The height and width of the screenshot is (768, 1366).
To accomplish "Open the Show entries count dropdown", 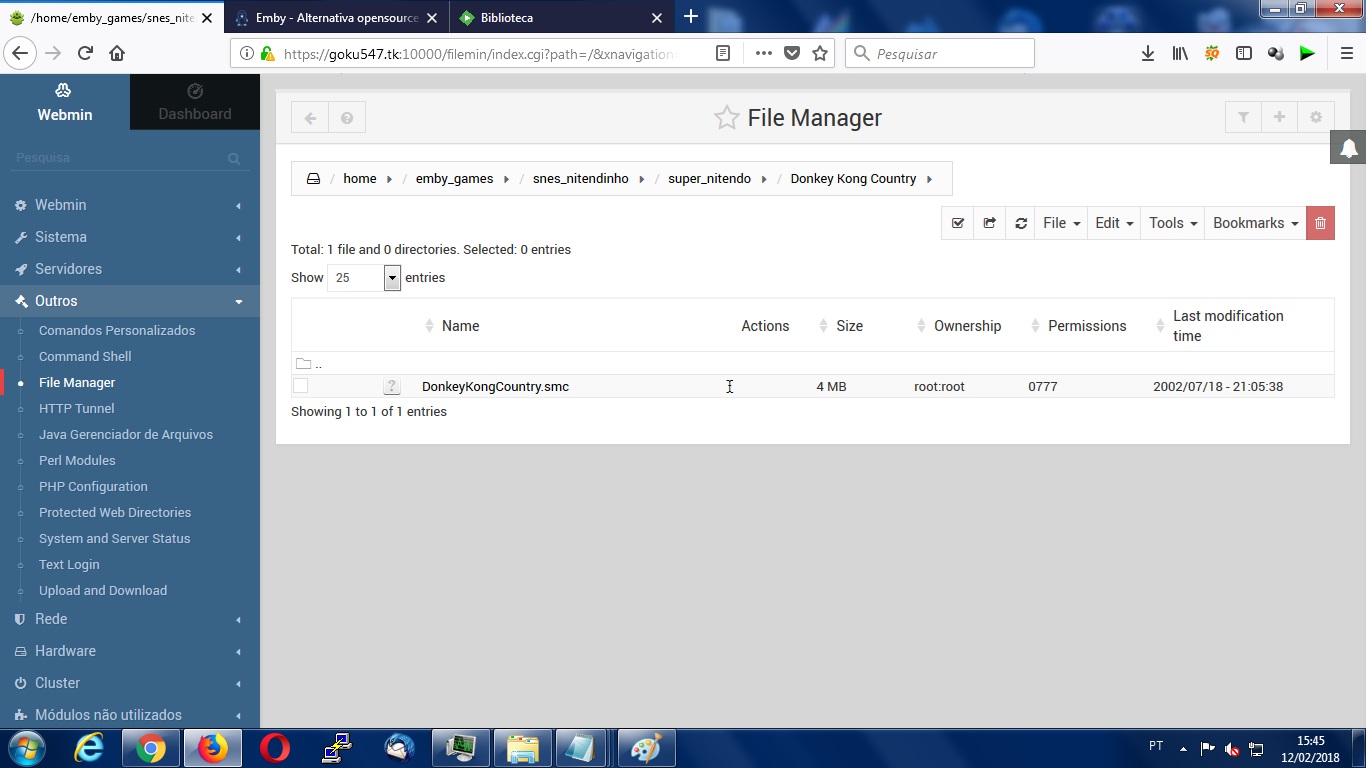I will click(x=364, y=278).
